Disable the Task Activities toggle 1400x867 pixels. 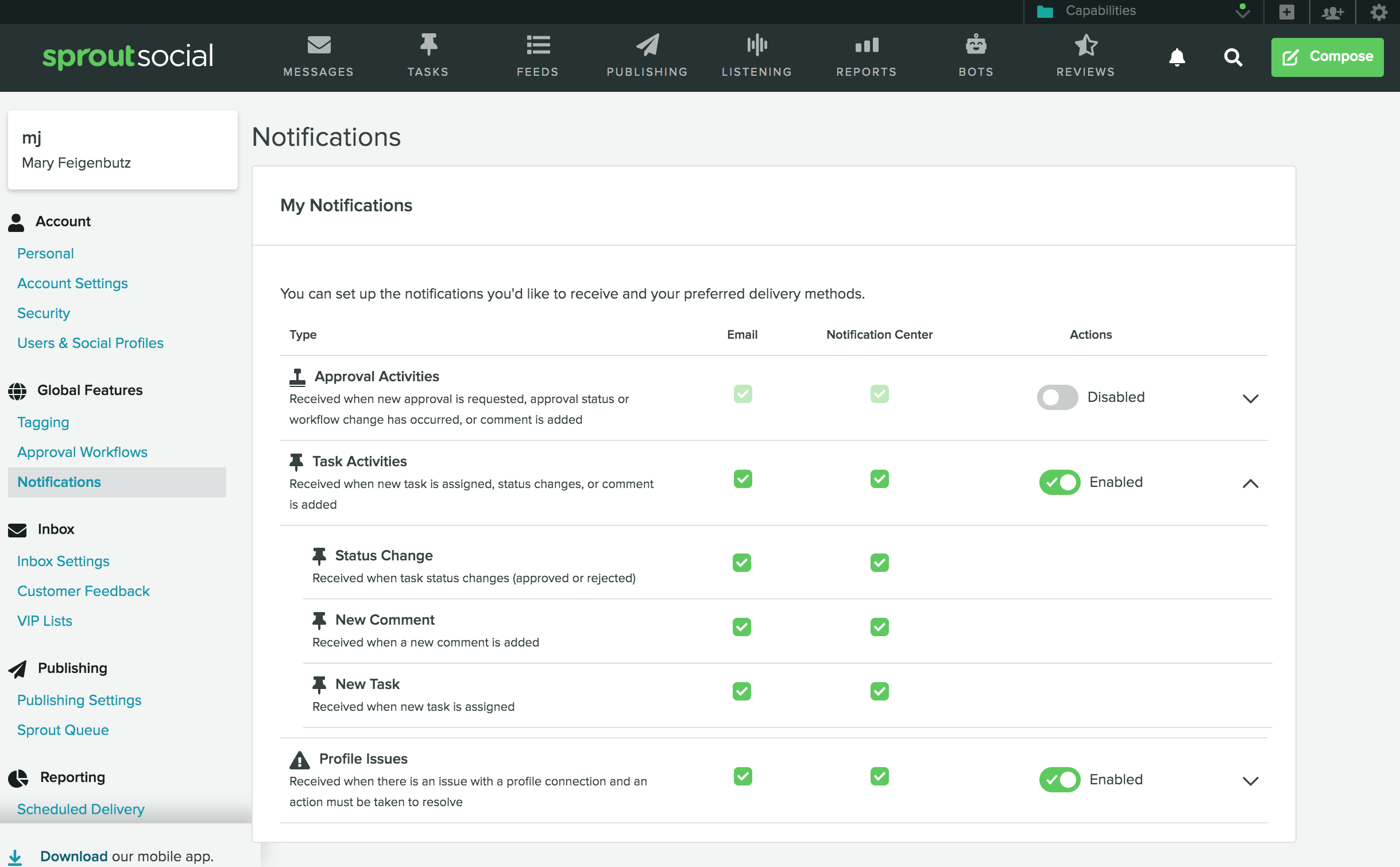[1059, 482]
